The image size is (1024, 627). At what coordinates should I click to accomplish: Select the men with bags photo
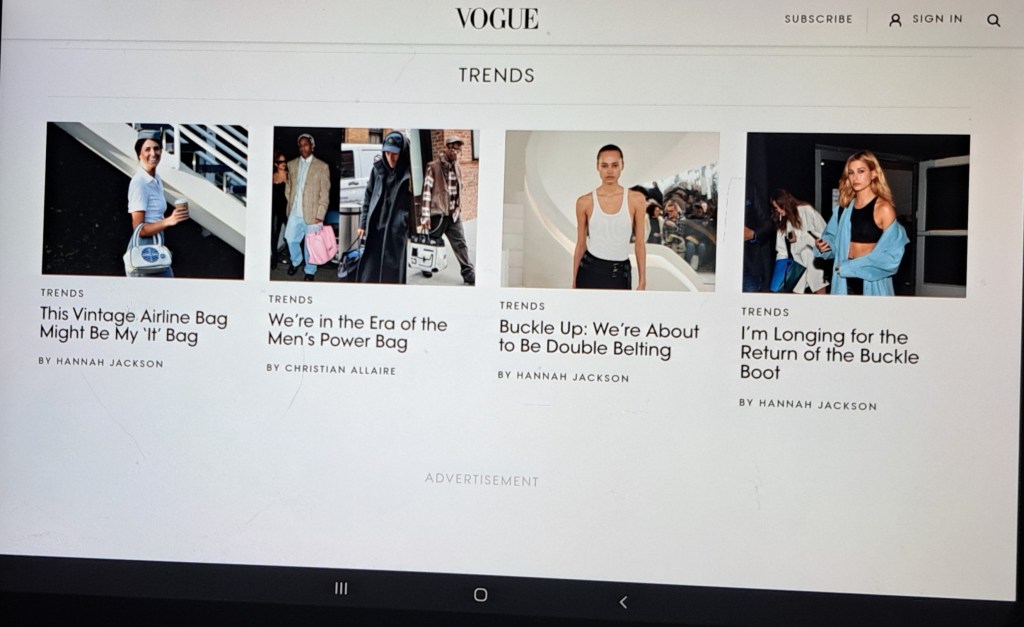(374, 206)
